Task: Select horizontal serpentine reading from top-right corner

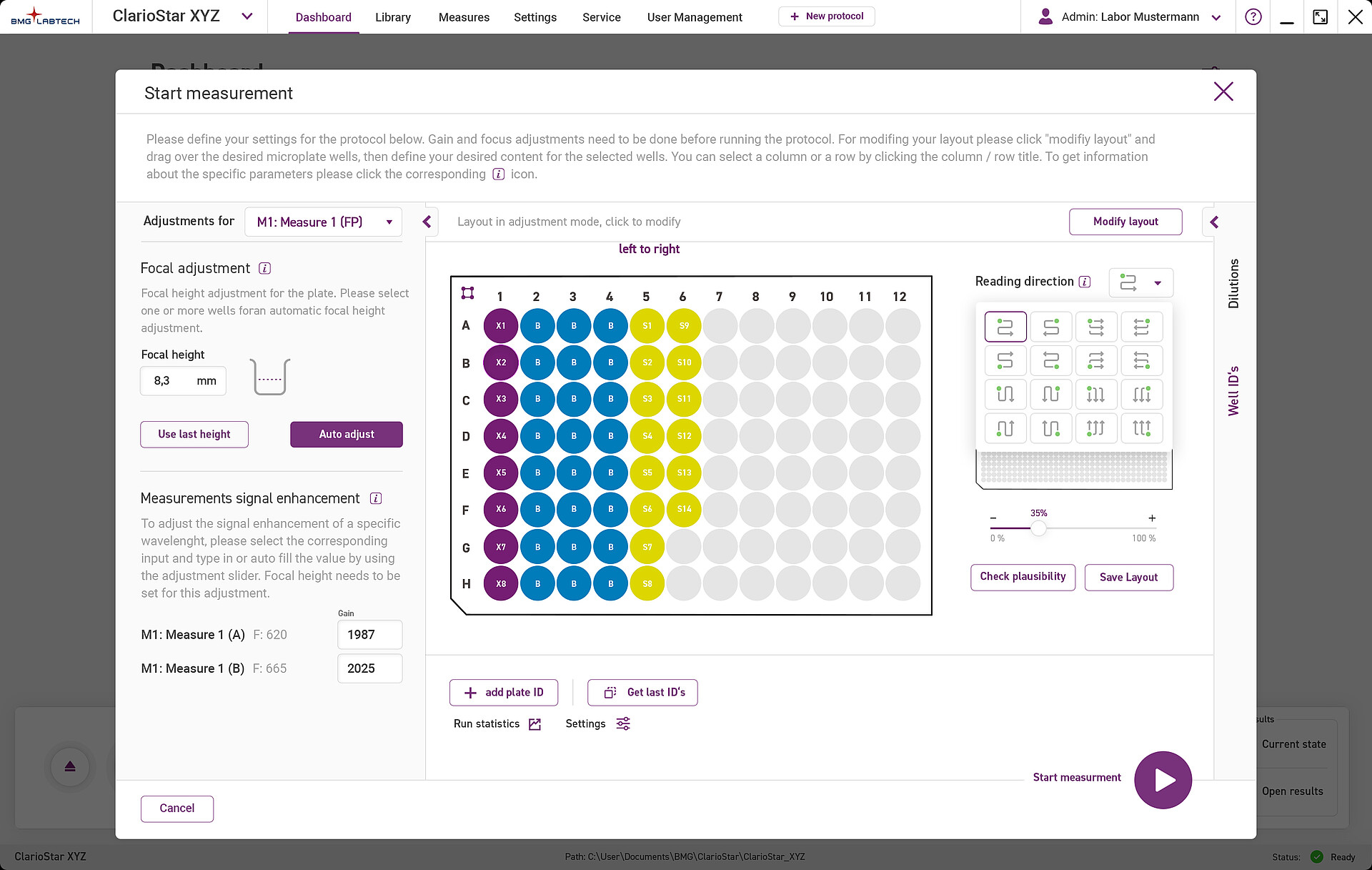Action: click(1051, 327)
